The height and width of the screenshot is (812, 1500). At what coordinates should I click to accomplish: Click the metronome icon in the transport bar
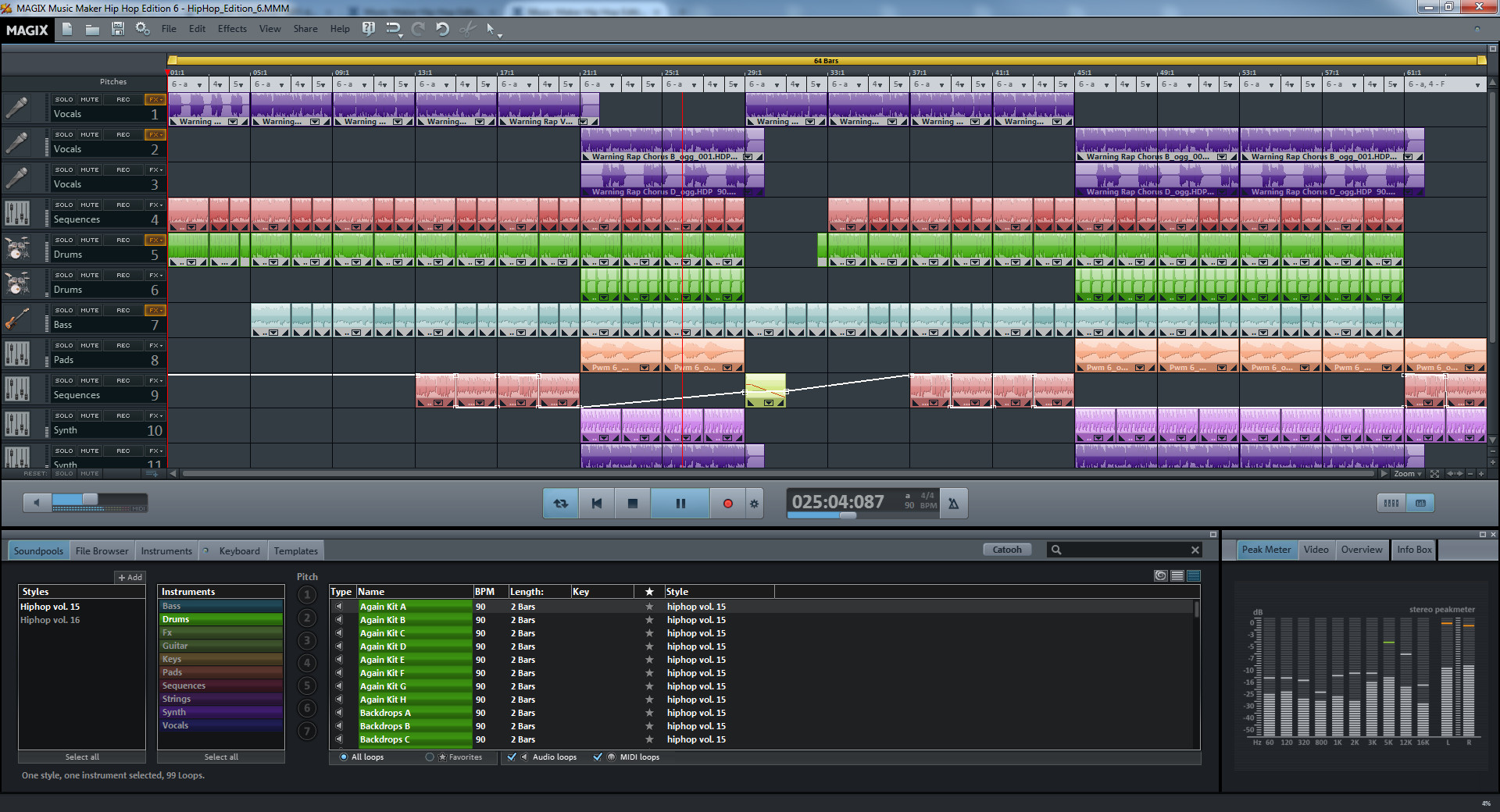953,503
